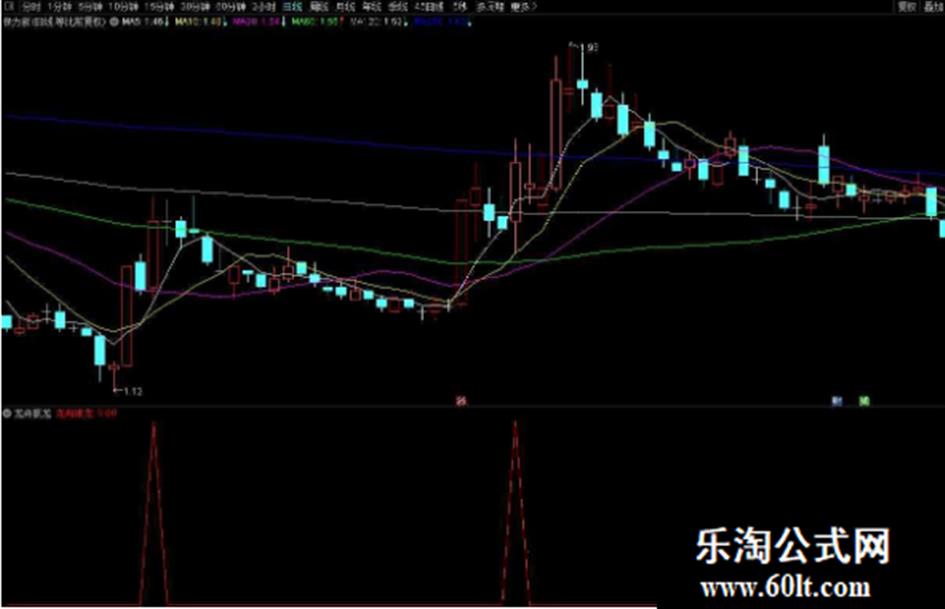Click the main chart settings gear icon
This screenshot has width=945, height=609.
[114, 22]
